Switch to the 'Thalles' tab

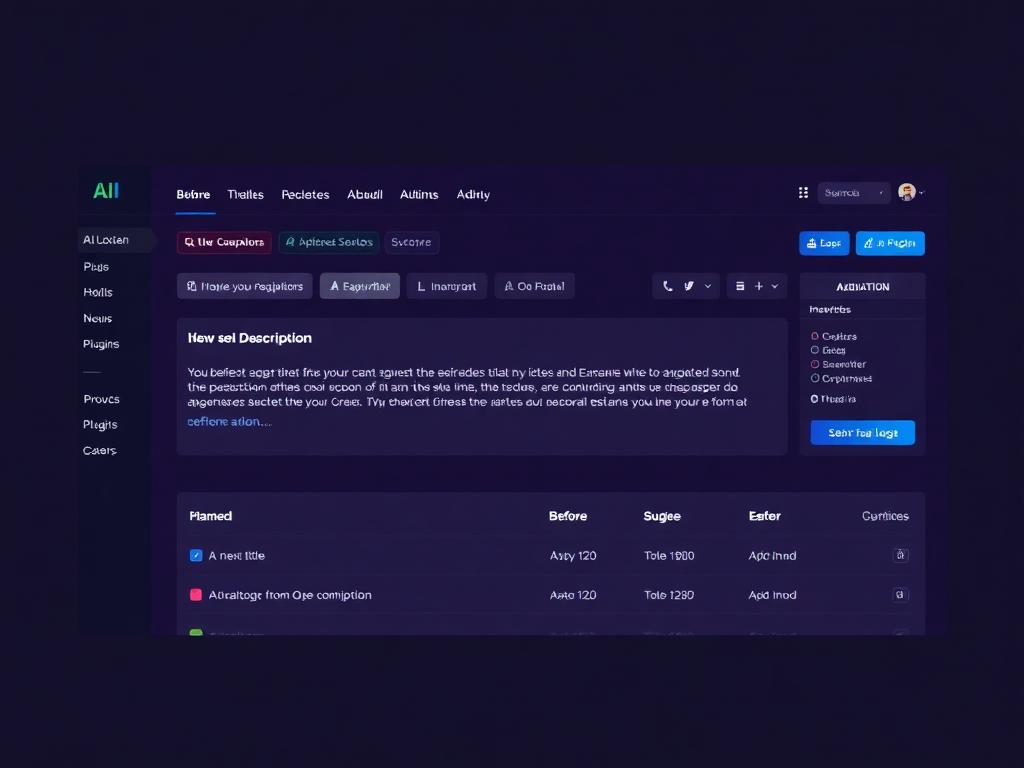coord(245,194)
